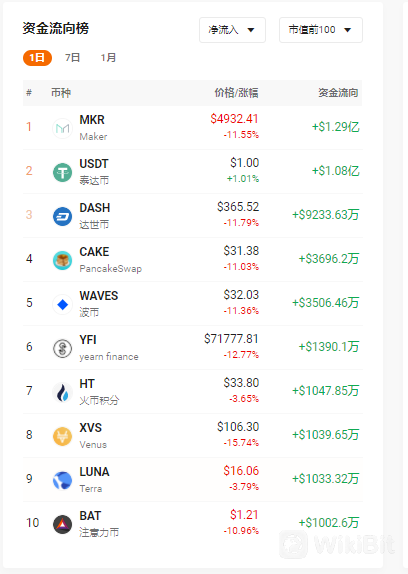The image size is (408, 574).
Task: Click the BAT triangle icon
Action: [x=63, y=524]
